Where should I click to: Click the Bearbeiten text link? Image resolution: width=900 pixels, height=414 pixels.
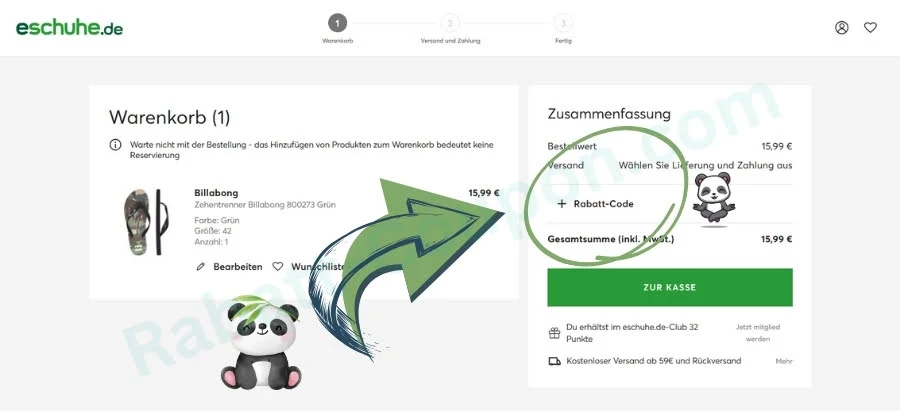238,267
